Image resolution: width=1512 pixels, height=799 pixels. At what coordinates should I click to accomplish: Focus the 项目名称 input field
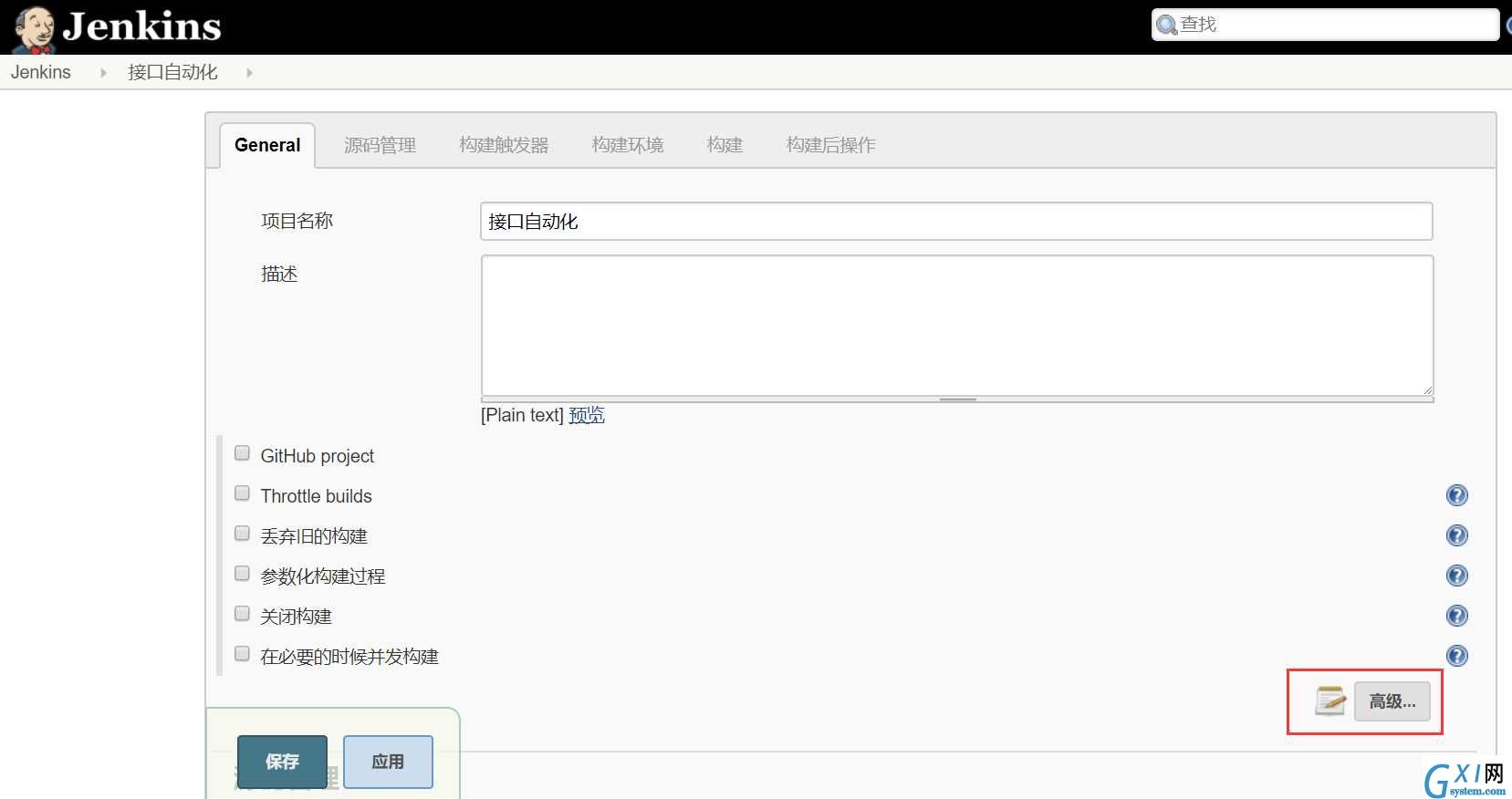956,222
